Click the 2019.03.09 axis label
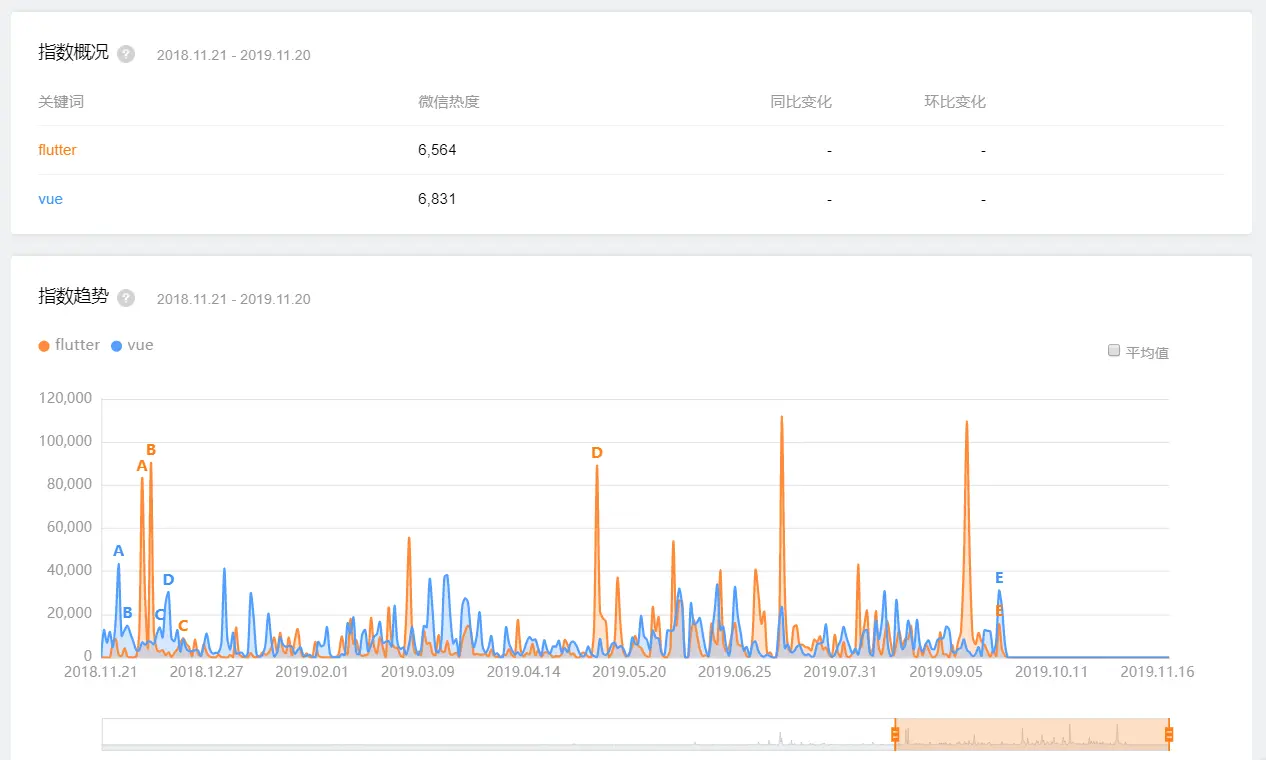This screenshot has height=760, width=1266. pos(418,672)
